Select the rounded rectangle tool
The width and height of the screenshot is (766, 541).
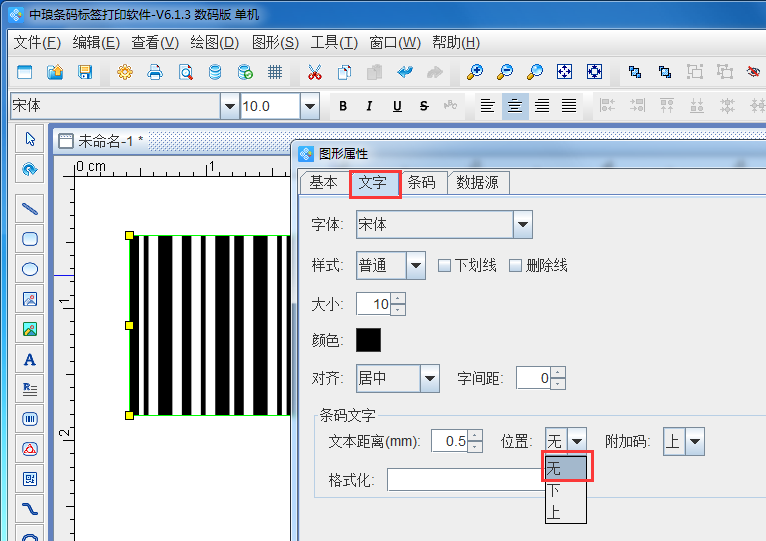[30, 239]
